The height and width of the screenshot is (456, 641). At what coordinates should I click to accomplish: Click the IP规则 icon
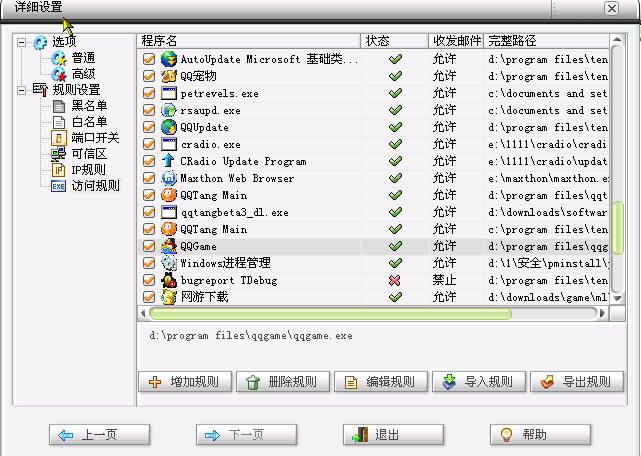click(58, 170)
